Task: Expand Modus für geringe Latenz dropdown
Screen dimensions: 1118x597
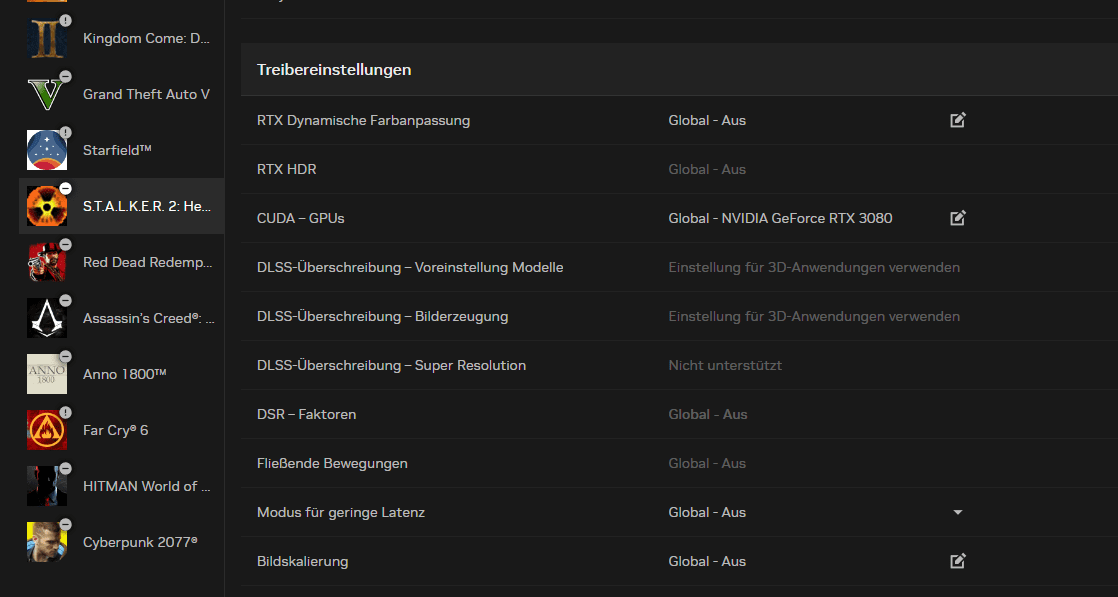Action: pyautogui.click(x=957, y=512)
